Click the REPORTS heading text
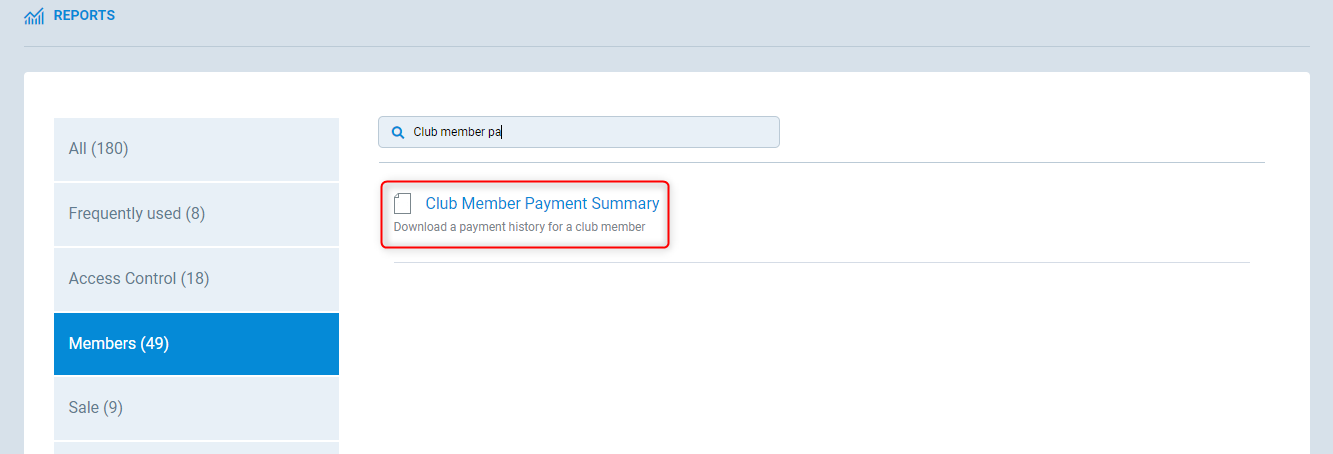Screen dimensions: 1333x454 [84, 16]
